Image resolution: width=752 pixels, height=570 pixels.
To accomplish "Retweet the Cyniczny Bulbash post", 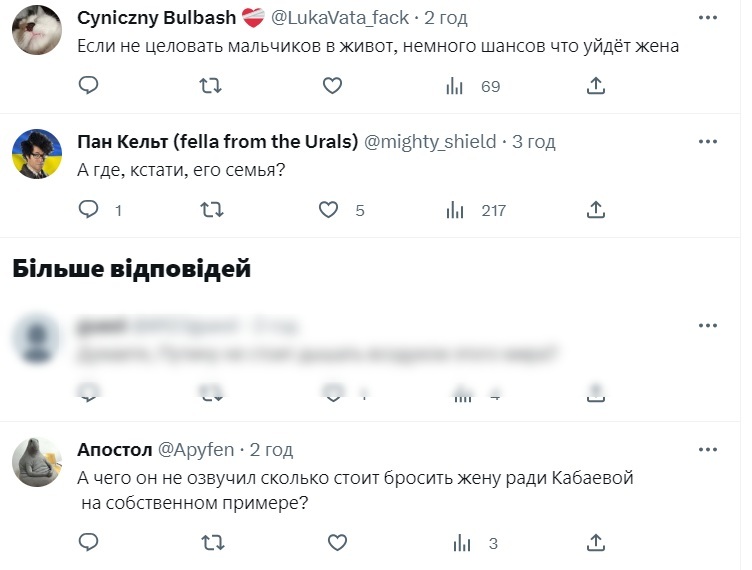I will tap(211, 86).
